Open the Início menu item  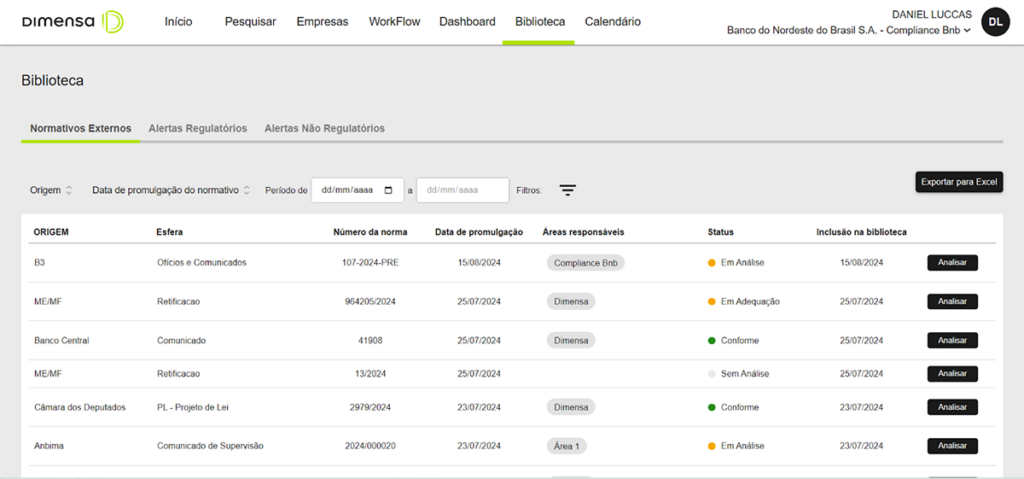(178, 22)
